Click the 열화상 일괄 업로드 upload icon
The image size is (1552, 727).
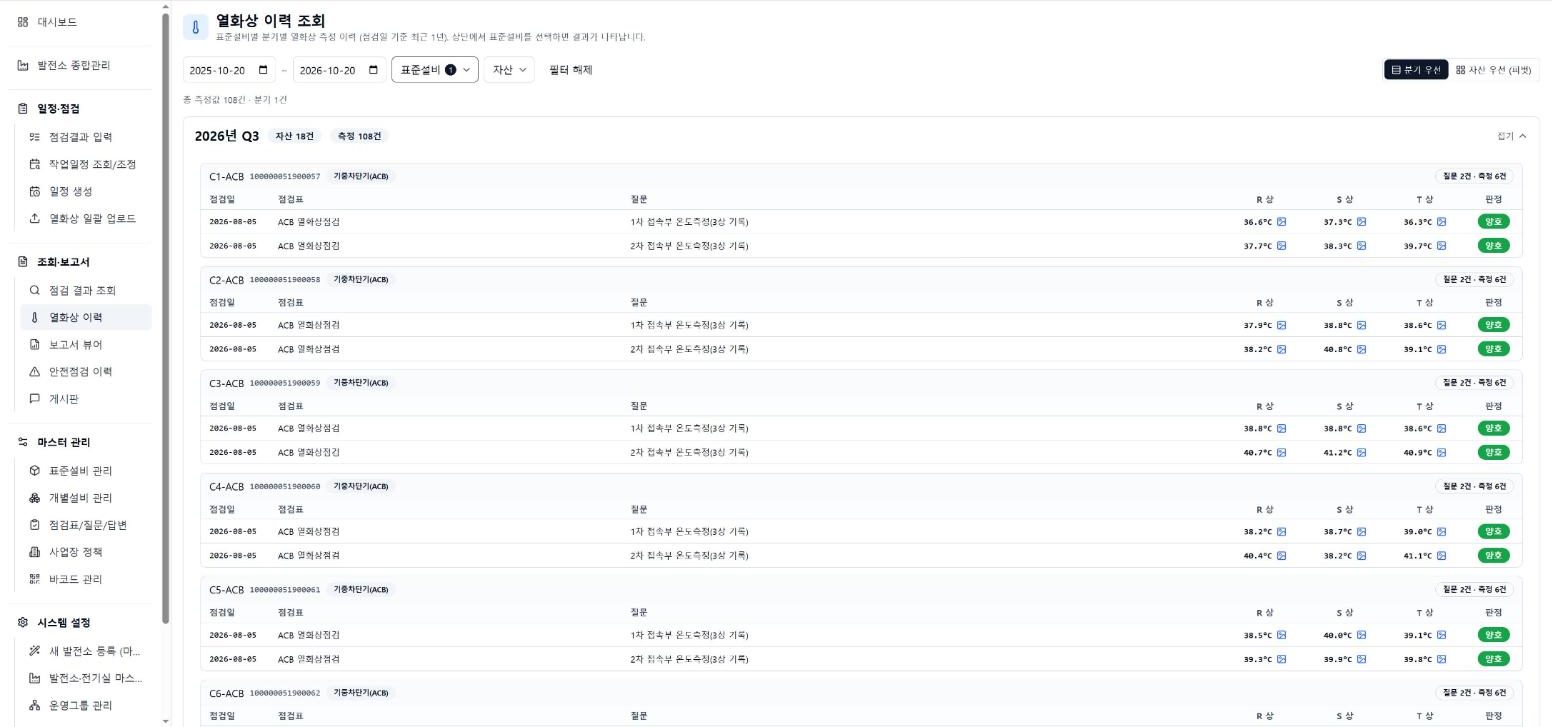coord(35,218)
